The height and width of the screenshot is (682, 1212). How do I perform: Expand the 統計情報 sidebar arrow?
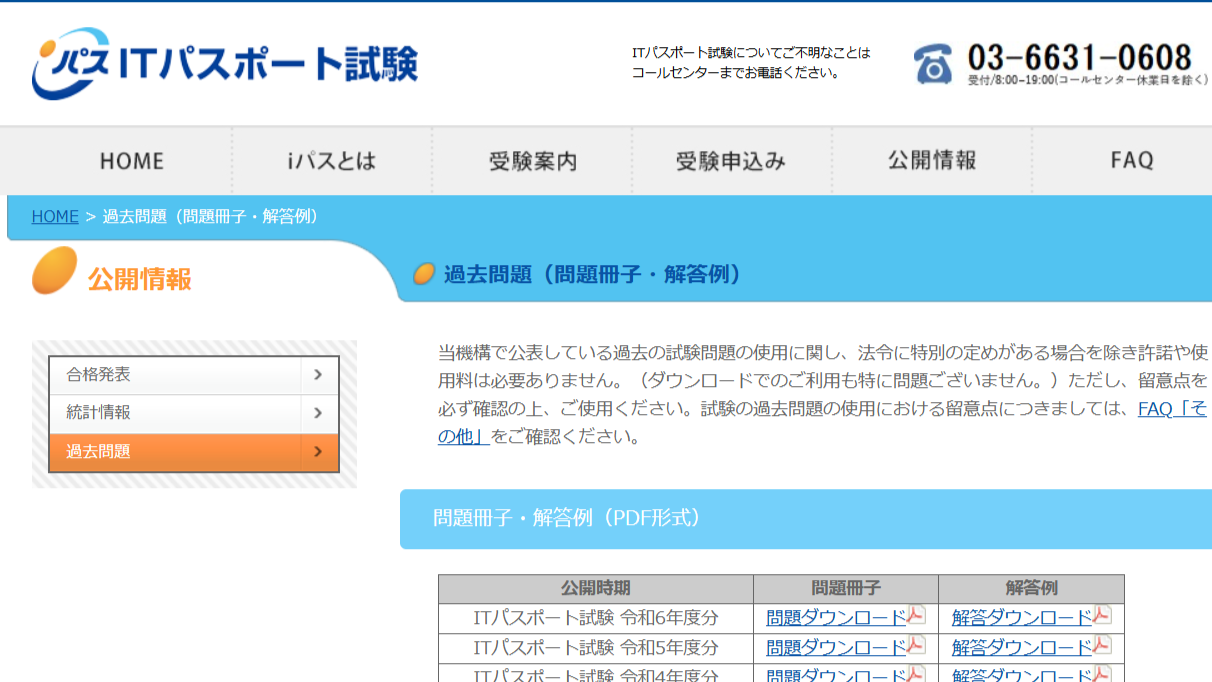point(318,413)
